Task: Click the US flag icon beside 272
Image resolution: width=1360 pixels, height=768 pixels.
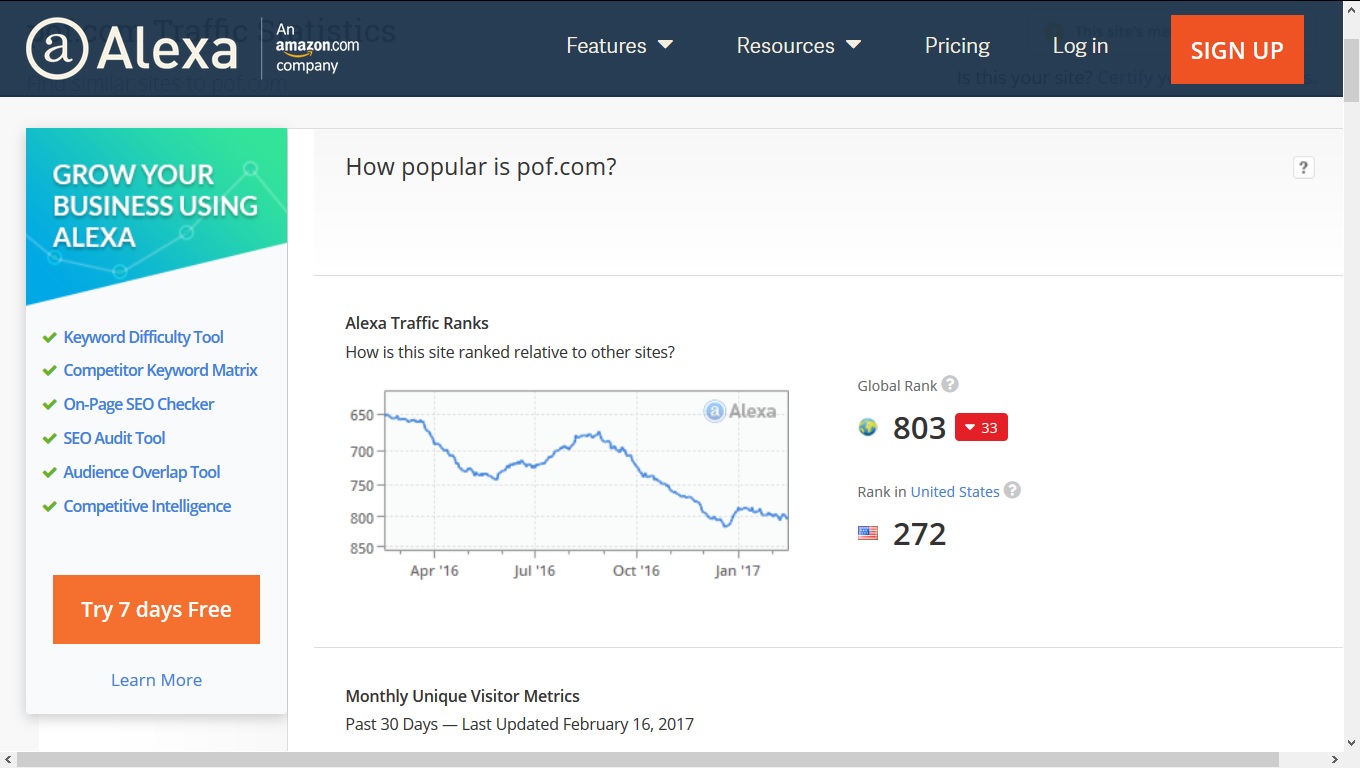Action: point(868,533)
